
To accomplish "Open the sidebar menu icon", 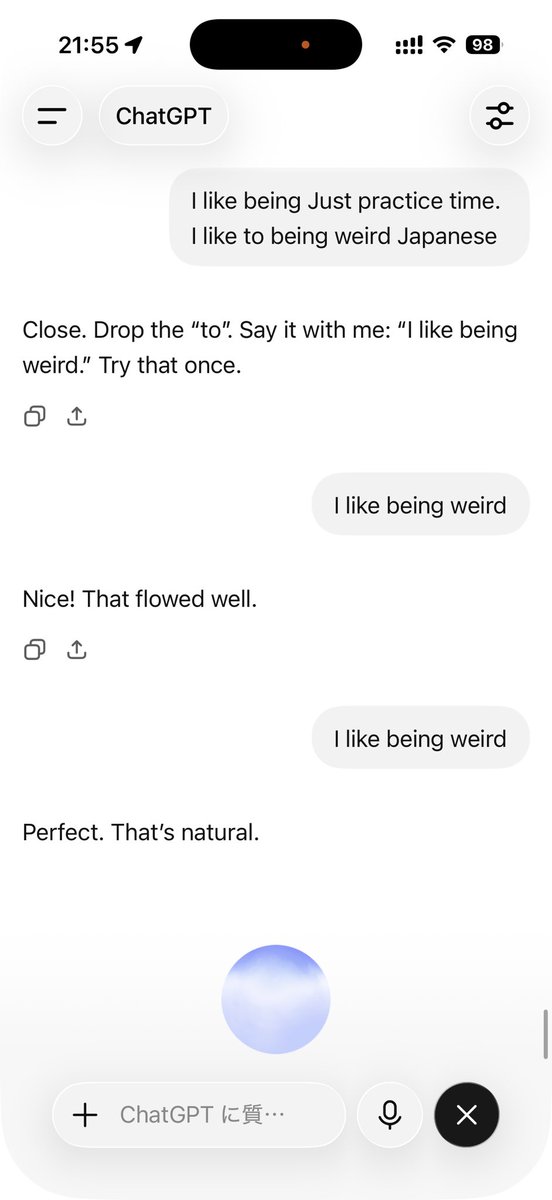I will click(x=52, y=116).
